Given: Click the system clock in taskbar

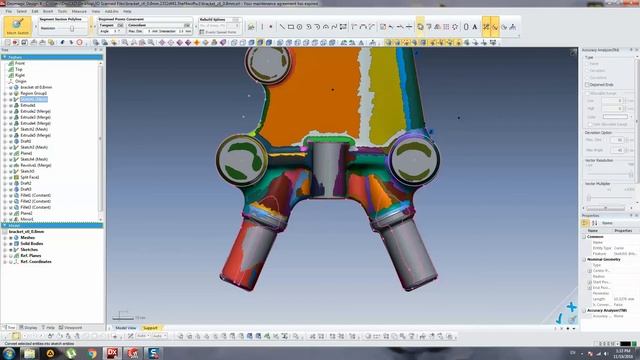Looking at the screenshot, I should [622, 353].
